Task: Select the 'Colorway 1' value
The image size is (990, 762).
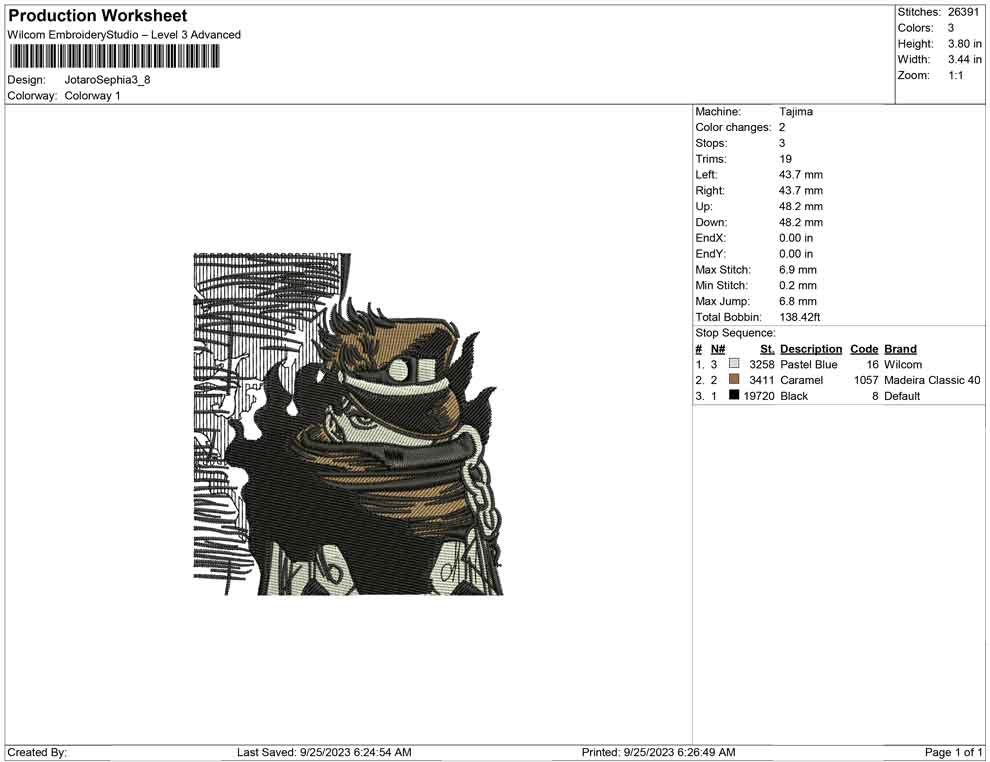Action: coord(92,96)
